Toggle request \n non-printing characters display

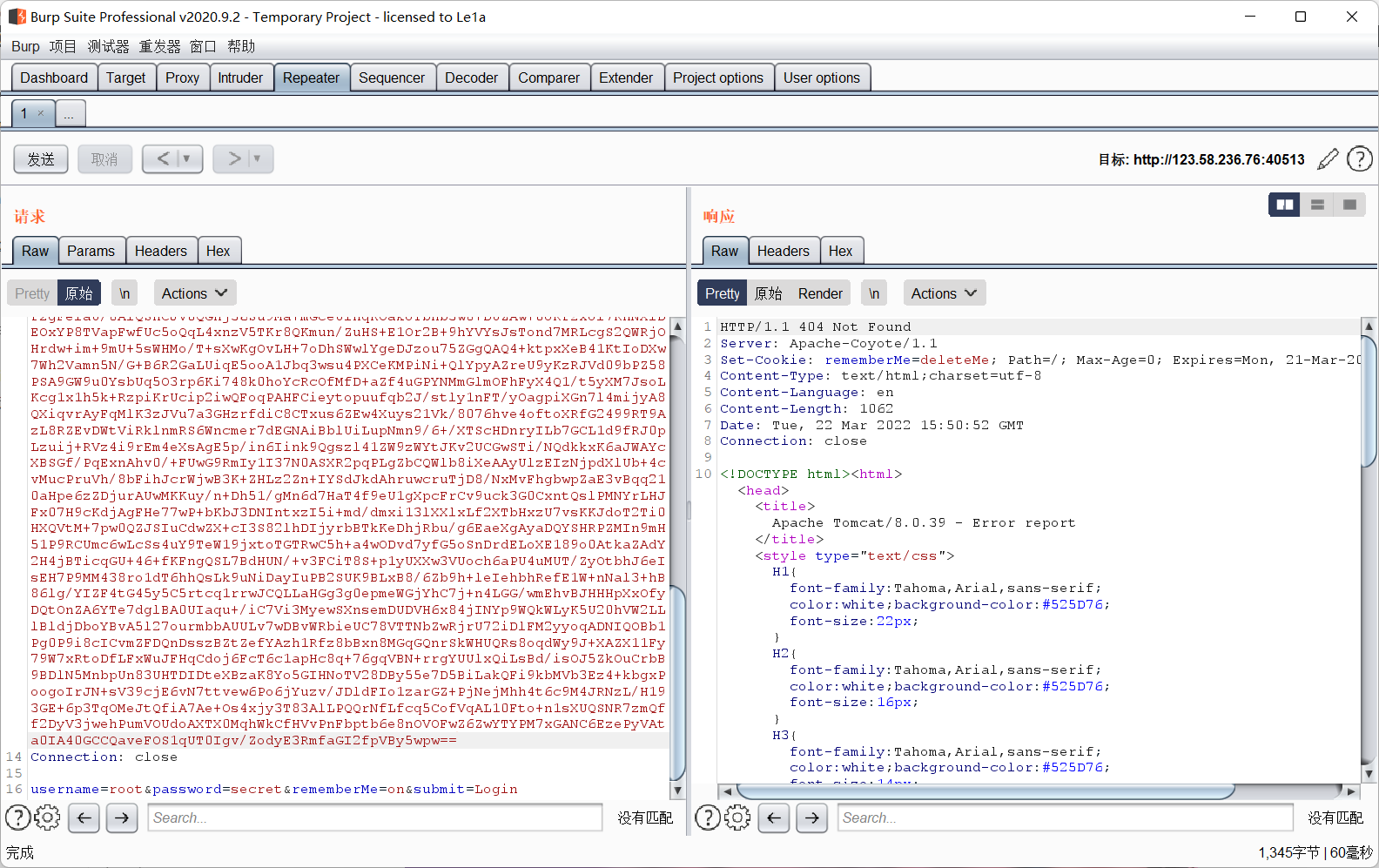(x=124, y=293)
